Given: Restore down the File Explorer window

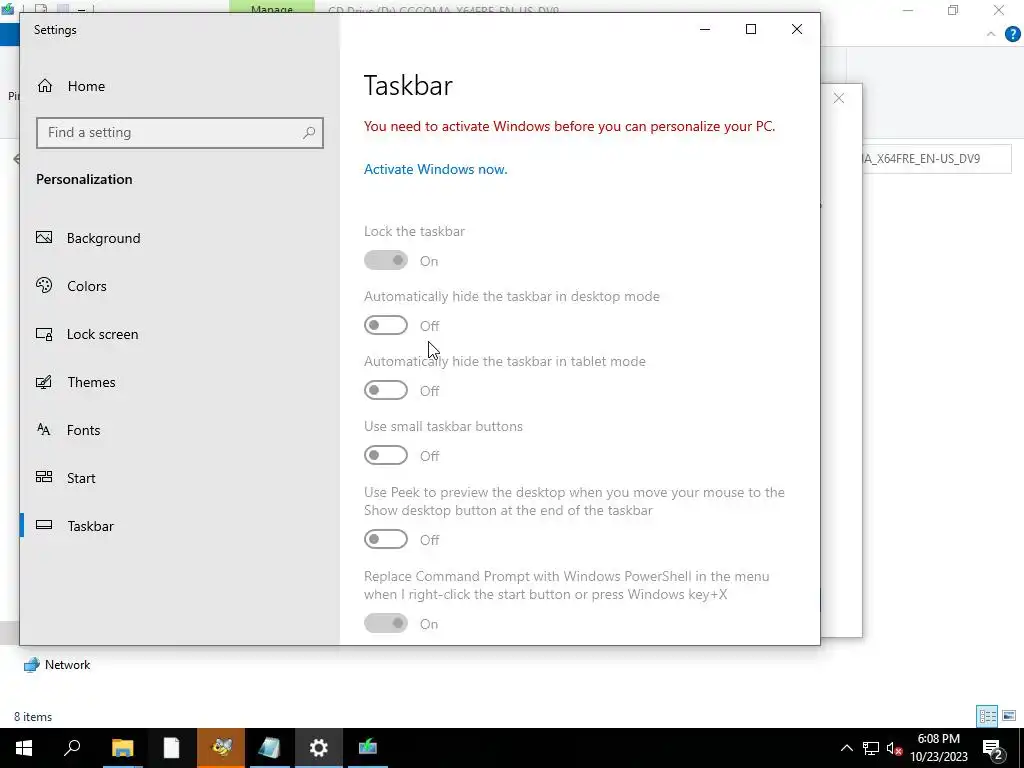Looking at the screenshot, I should tap(953, 10).
